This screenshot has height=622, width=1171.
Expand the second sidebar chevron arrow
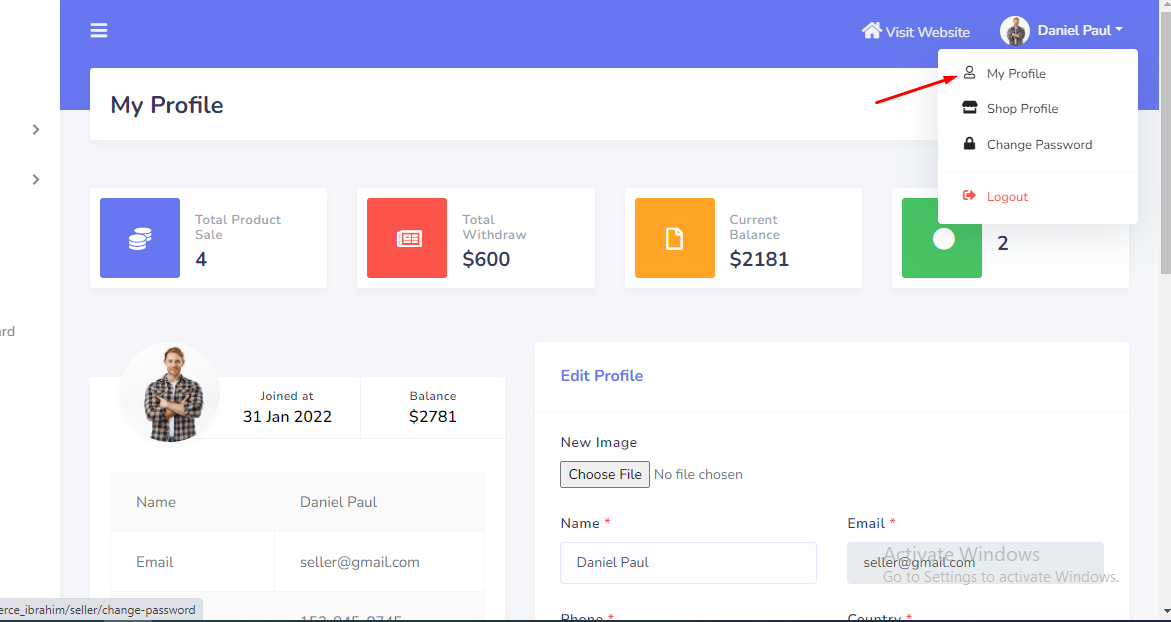point(36,179)
